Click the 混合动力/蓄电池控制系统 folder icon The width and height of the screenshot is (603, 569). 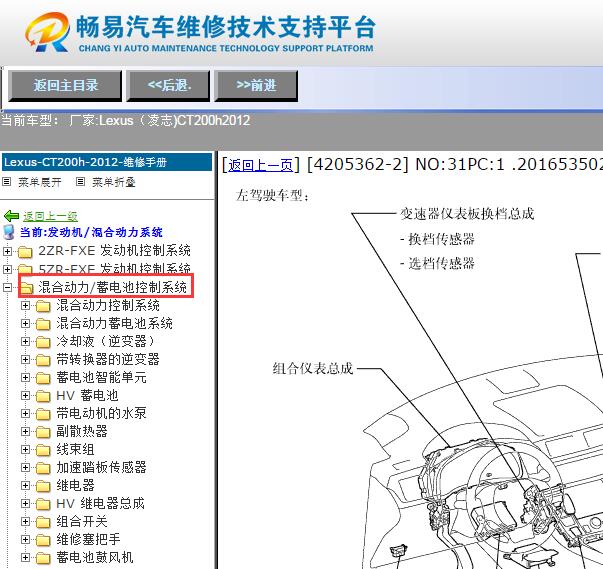pyautogui.click(x=26, y=288)
